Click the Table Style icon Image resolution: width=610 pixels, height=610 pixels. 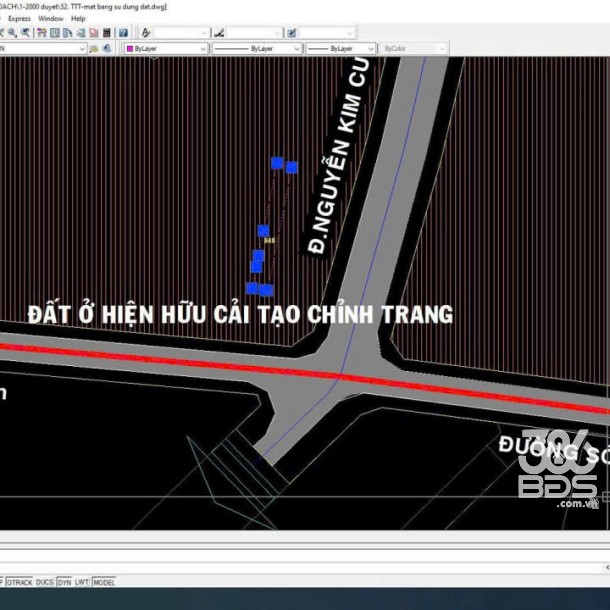point(291,33)
